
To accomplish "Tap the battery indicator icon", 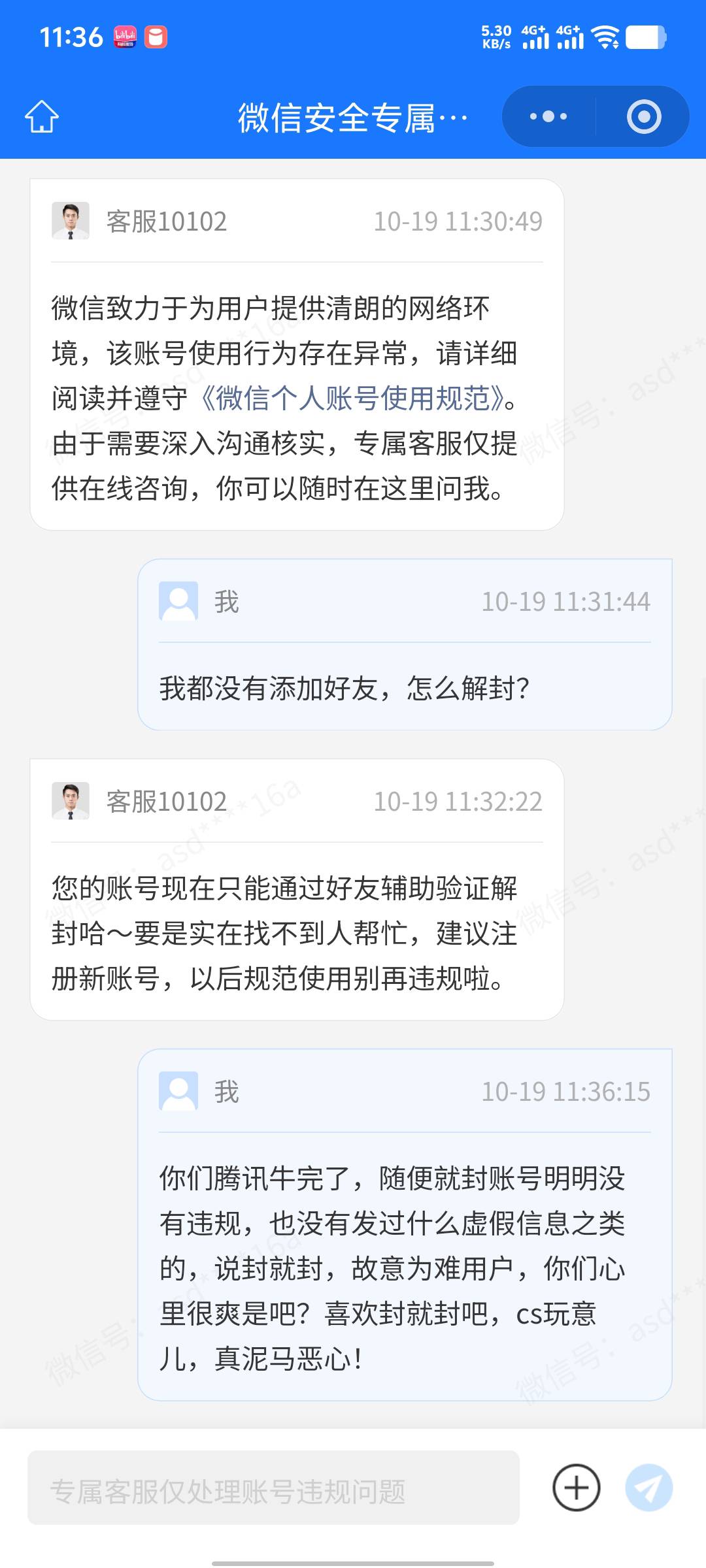I will click(646, 37).
